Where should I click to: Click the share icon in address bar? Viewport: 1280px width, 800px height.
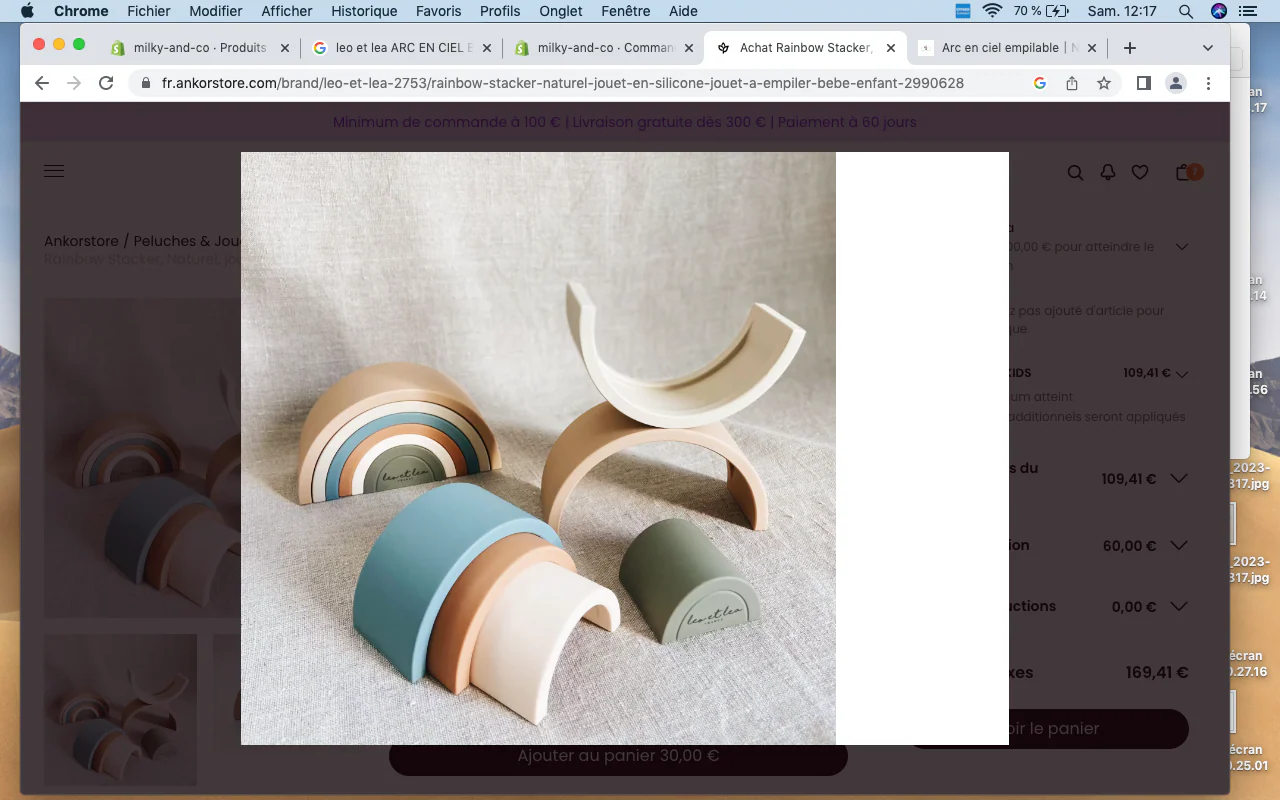click(1072, 83)
